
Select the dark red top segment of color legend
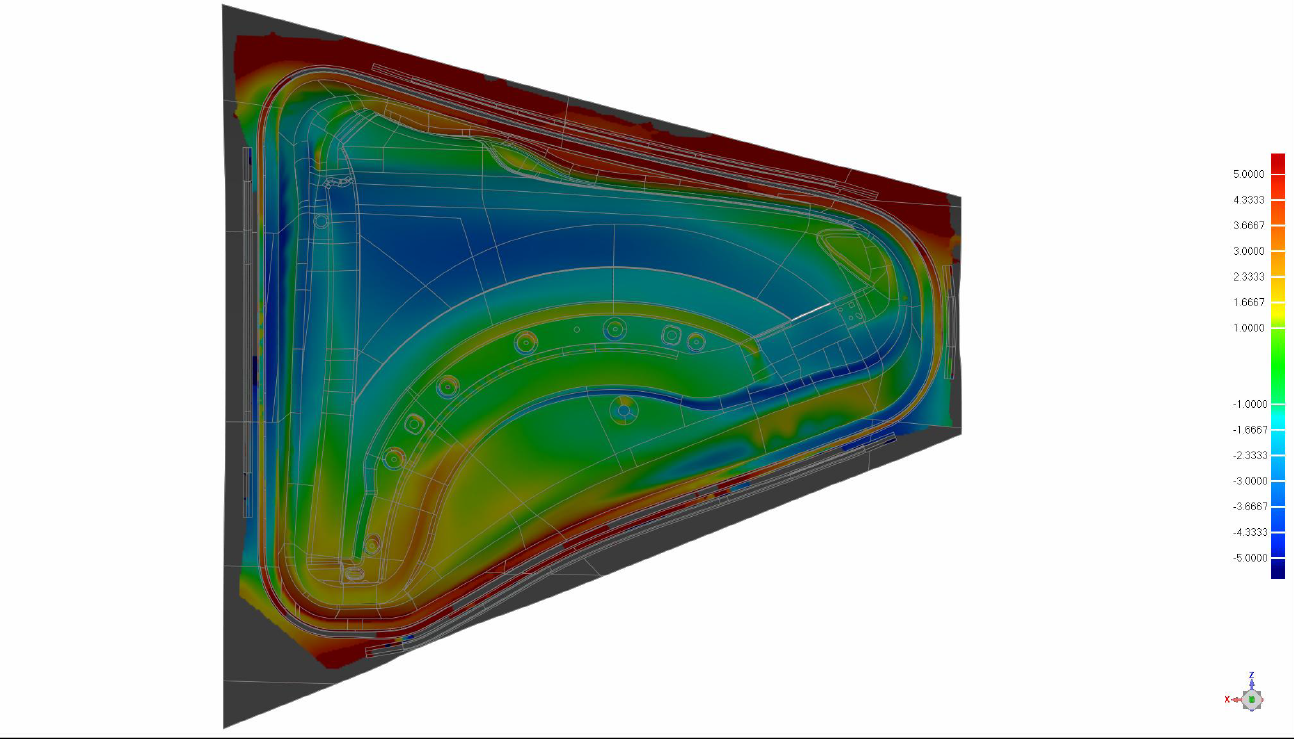tap(1277, 163)
